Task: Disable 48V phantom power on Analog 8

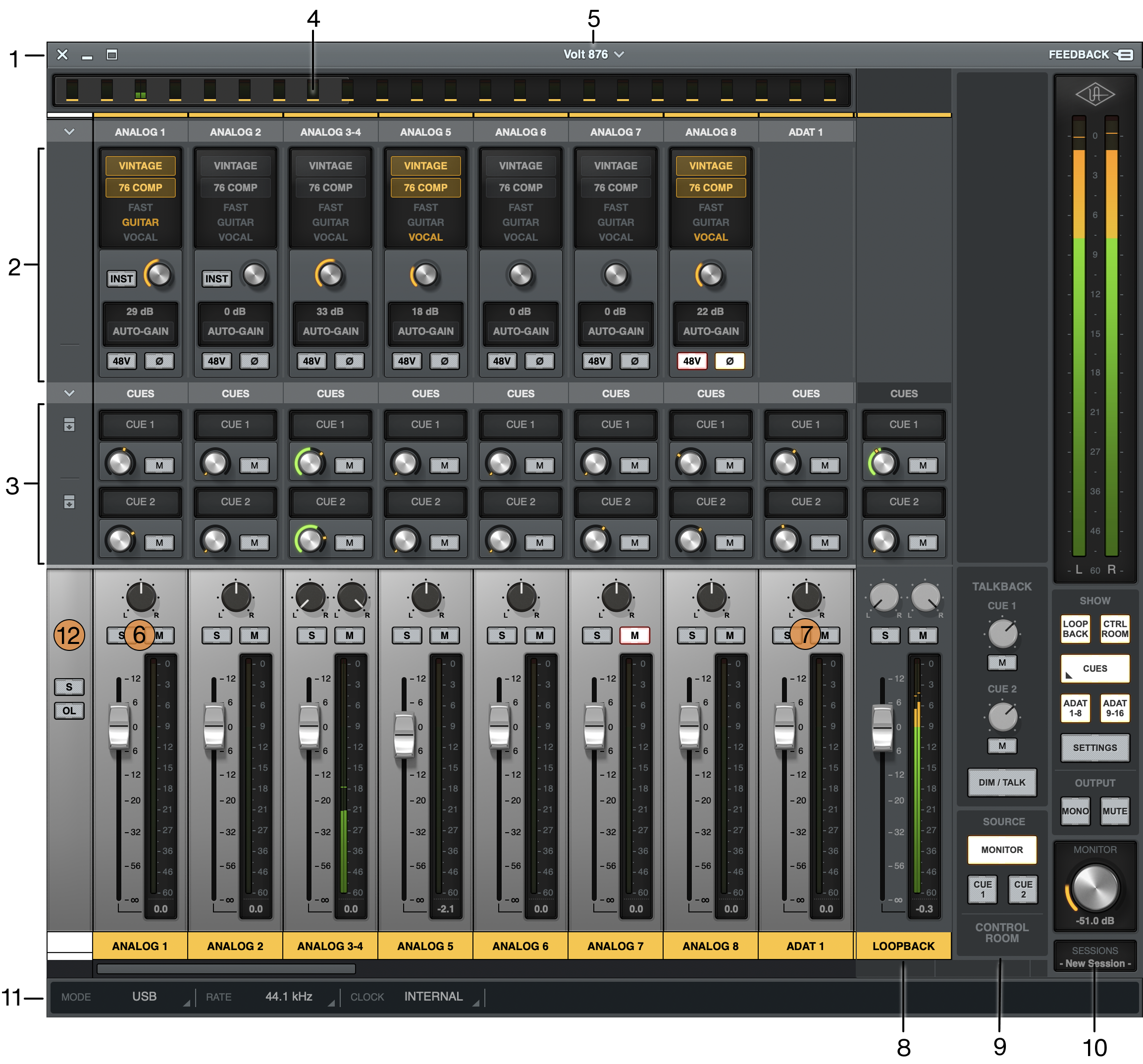Action: [692, 361]
